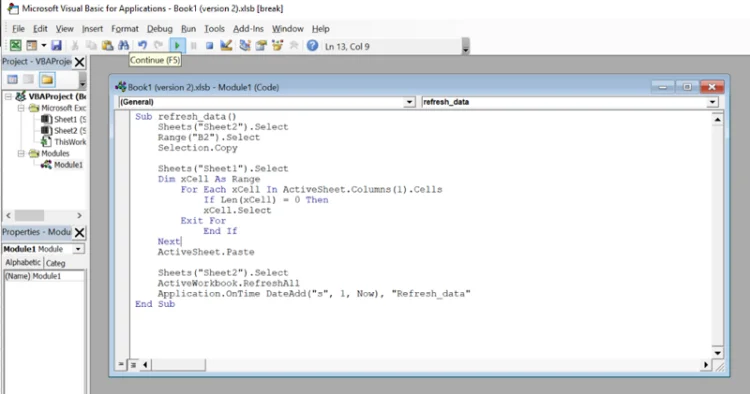Toggle Procedure View button at bottom left
The height and width of the screenshot is (394, 750).
pyautogui.click(x=121, y=365)
